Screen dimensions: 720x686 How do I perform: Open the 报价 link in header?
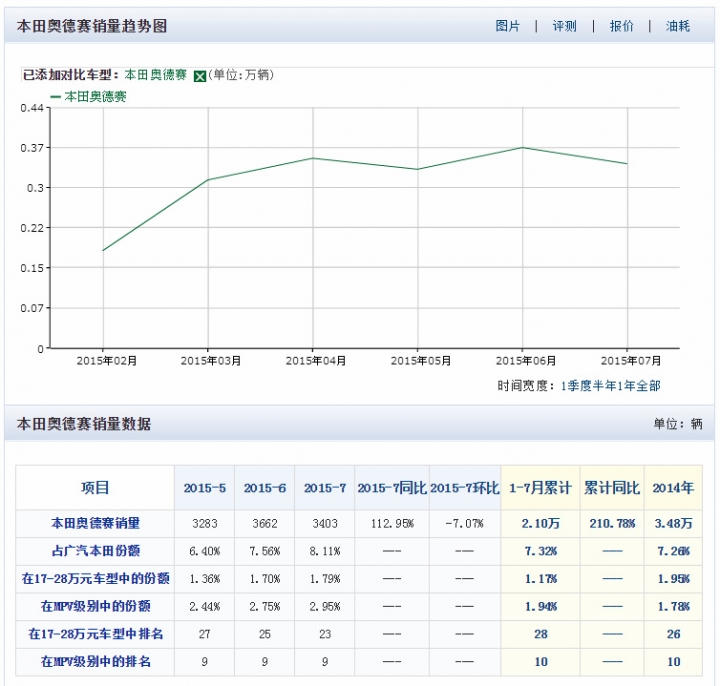621,26
